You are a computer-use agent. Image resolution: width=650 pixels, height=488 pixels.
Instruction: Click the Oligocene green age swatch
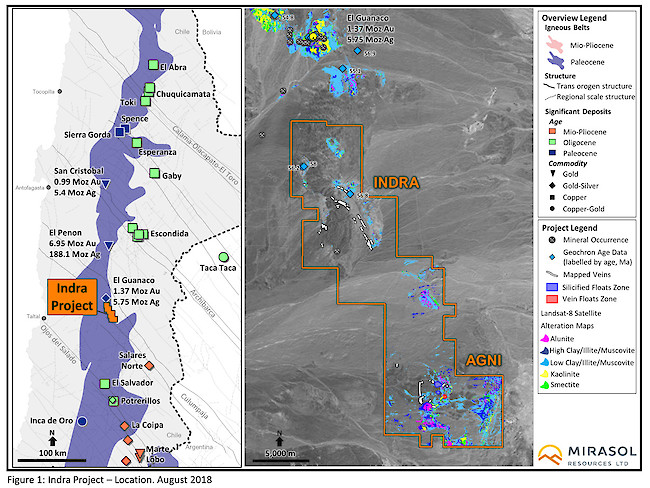click(x=547, y=138)
